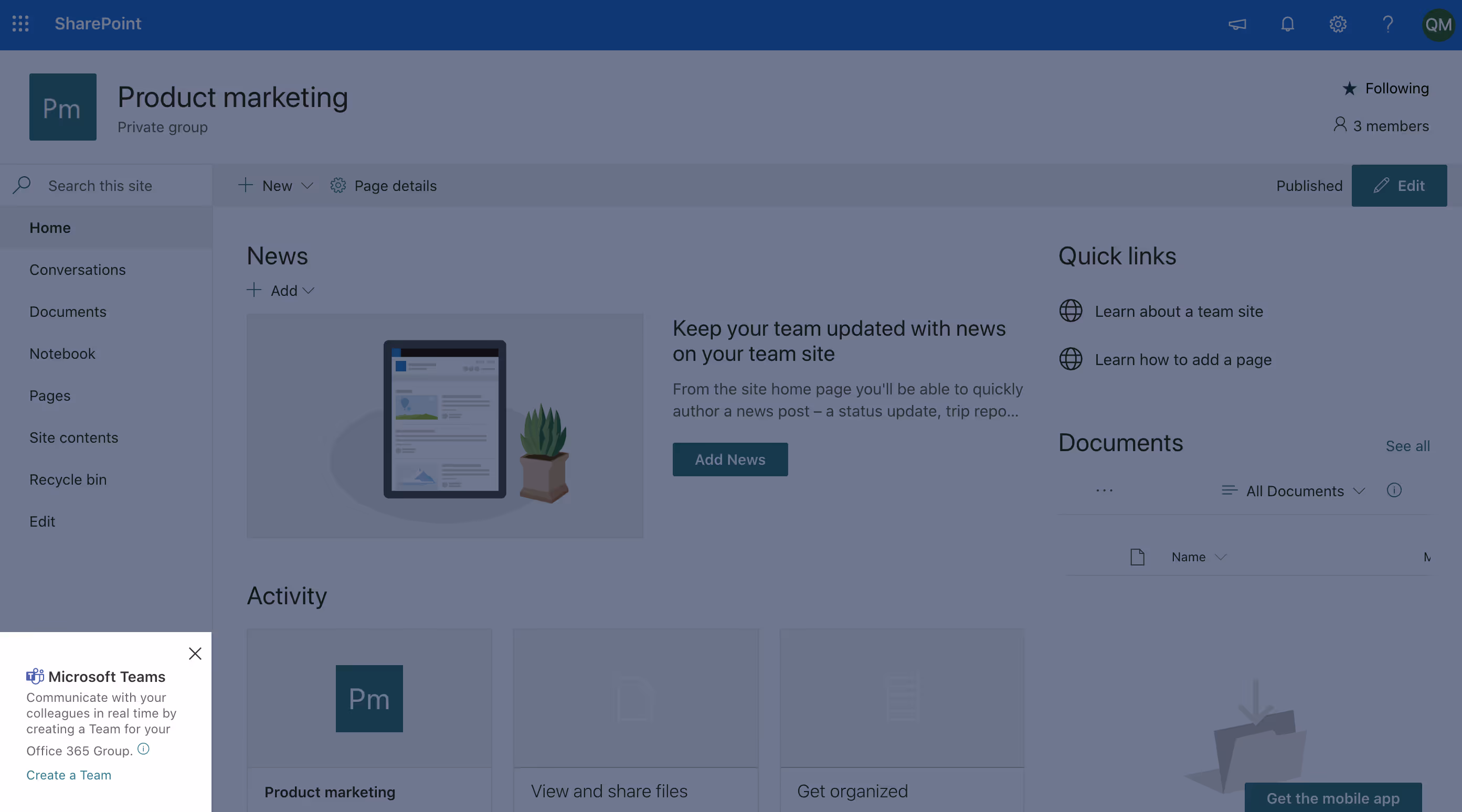The image size is (1462, 812).
Task: Open the documents ellipsis menu
Action: click(1104, 490)
